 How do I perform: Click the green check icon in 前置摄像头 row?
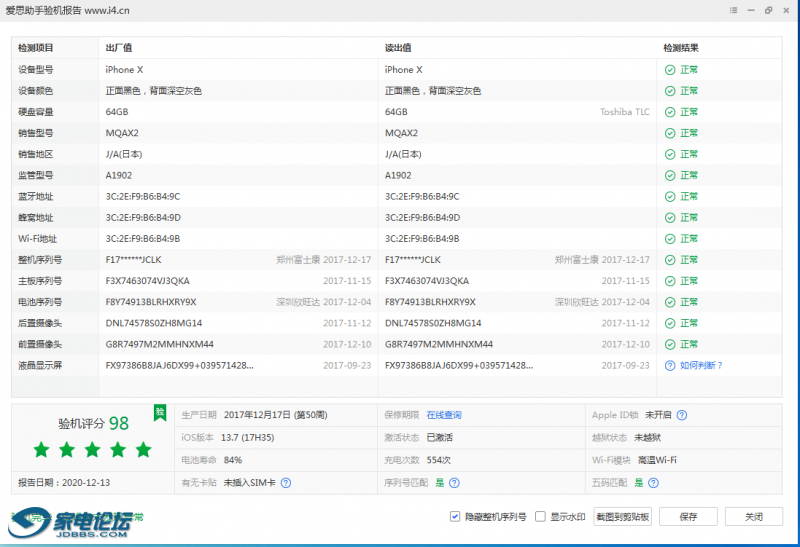click(x=670, y=344)
